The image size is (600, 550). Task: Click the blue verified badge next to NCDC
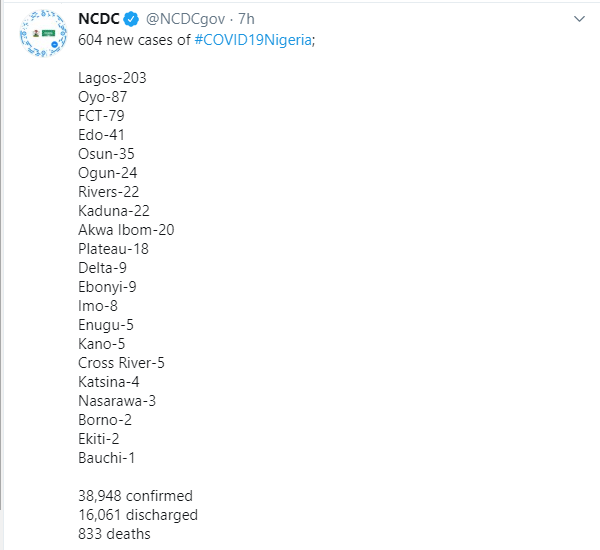coord(132,19)
